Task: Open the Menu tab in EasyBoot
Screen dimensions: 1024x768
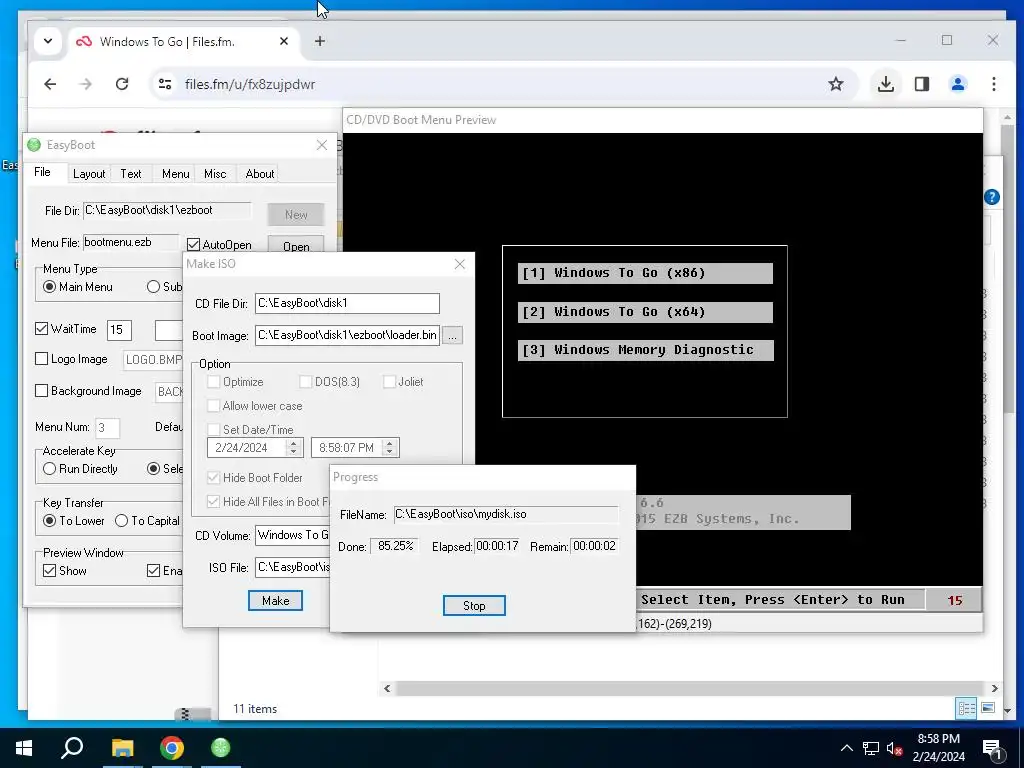Action: (x=176, y=174)
